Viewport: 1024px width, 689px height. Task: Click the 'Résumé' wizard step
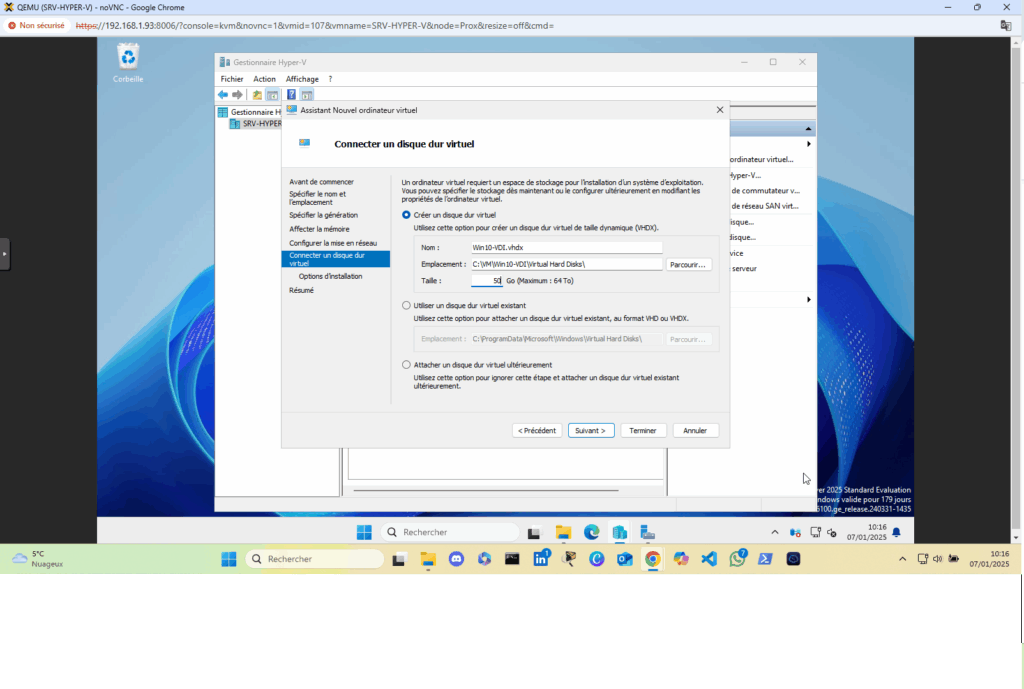pos(301,290)
